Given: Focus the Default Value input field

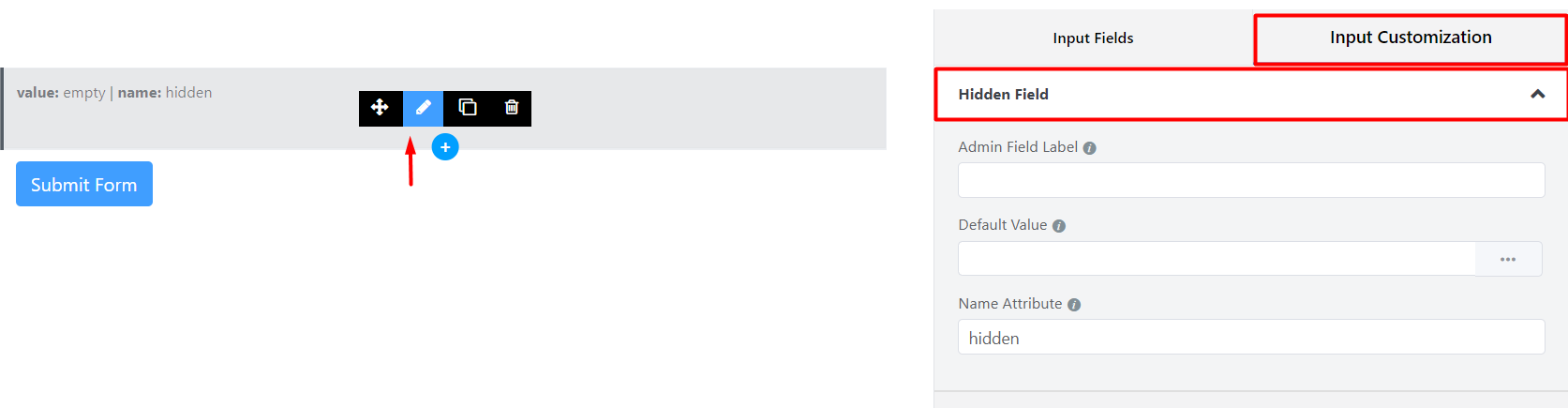Looking at the screenshot, I should (x=1217, y=259).
